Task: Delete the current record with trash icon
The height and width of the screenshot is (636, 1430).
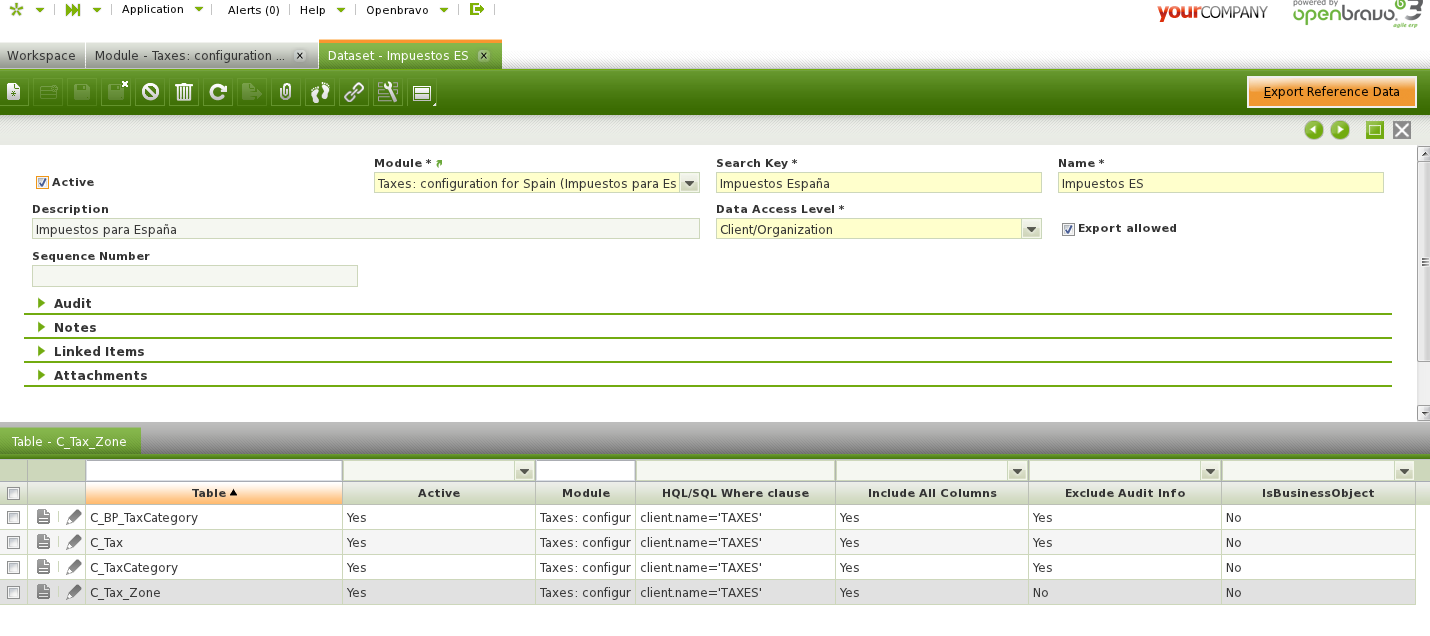Action: coord(184,93)
